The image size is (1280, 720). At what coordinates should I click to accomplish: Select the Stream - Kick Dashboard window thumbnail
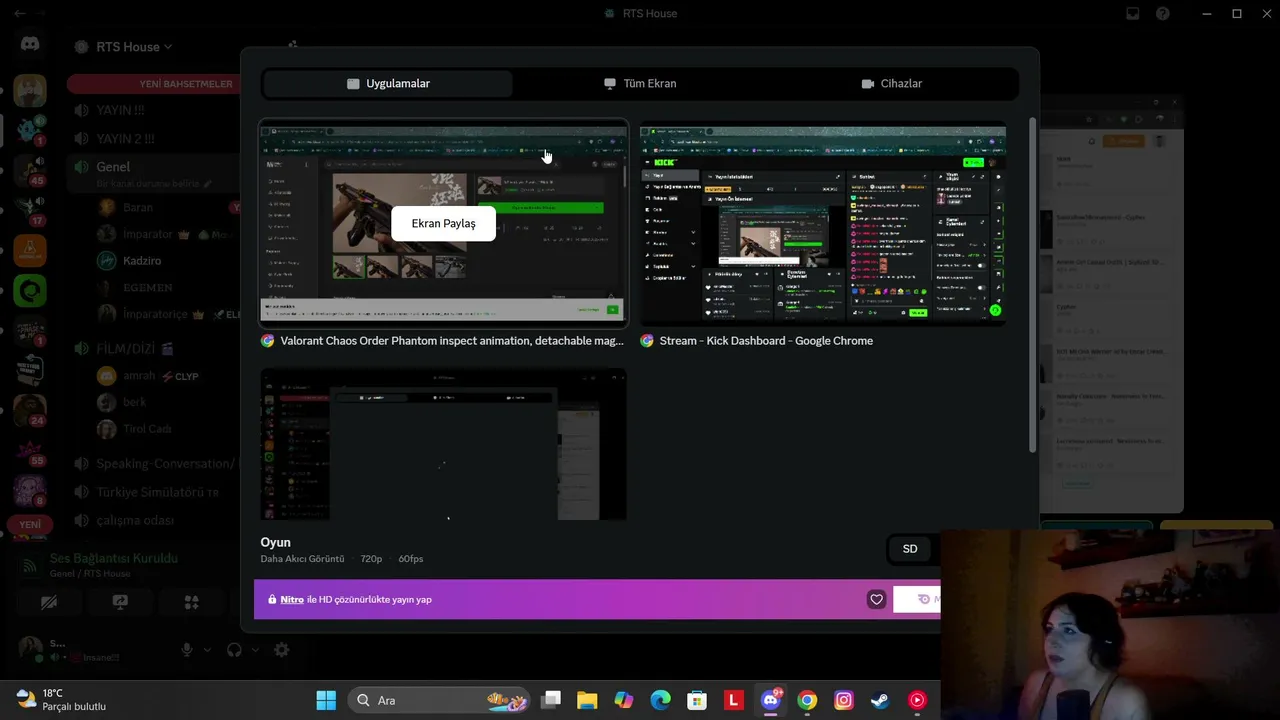[823, 223]
